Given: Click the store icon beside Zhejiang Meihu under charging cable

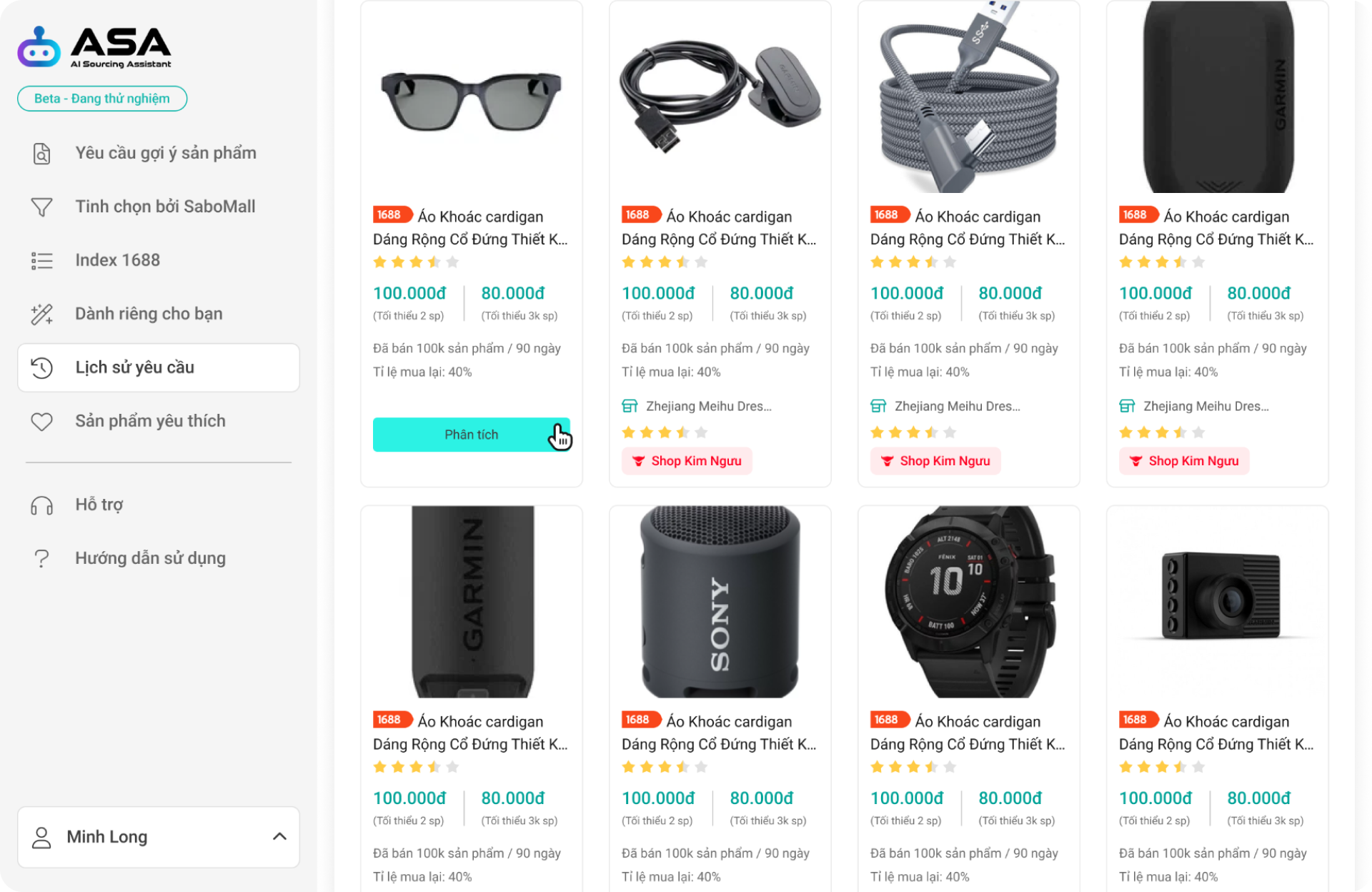Looking at the screenshot, I should (x=630, y=407).
